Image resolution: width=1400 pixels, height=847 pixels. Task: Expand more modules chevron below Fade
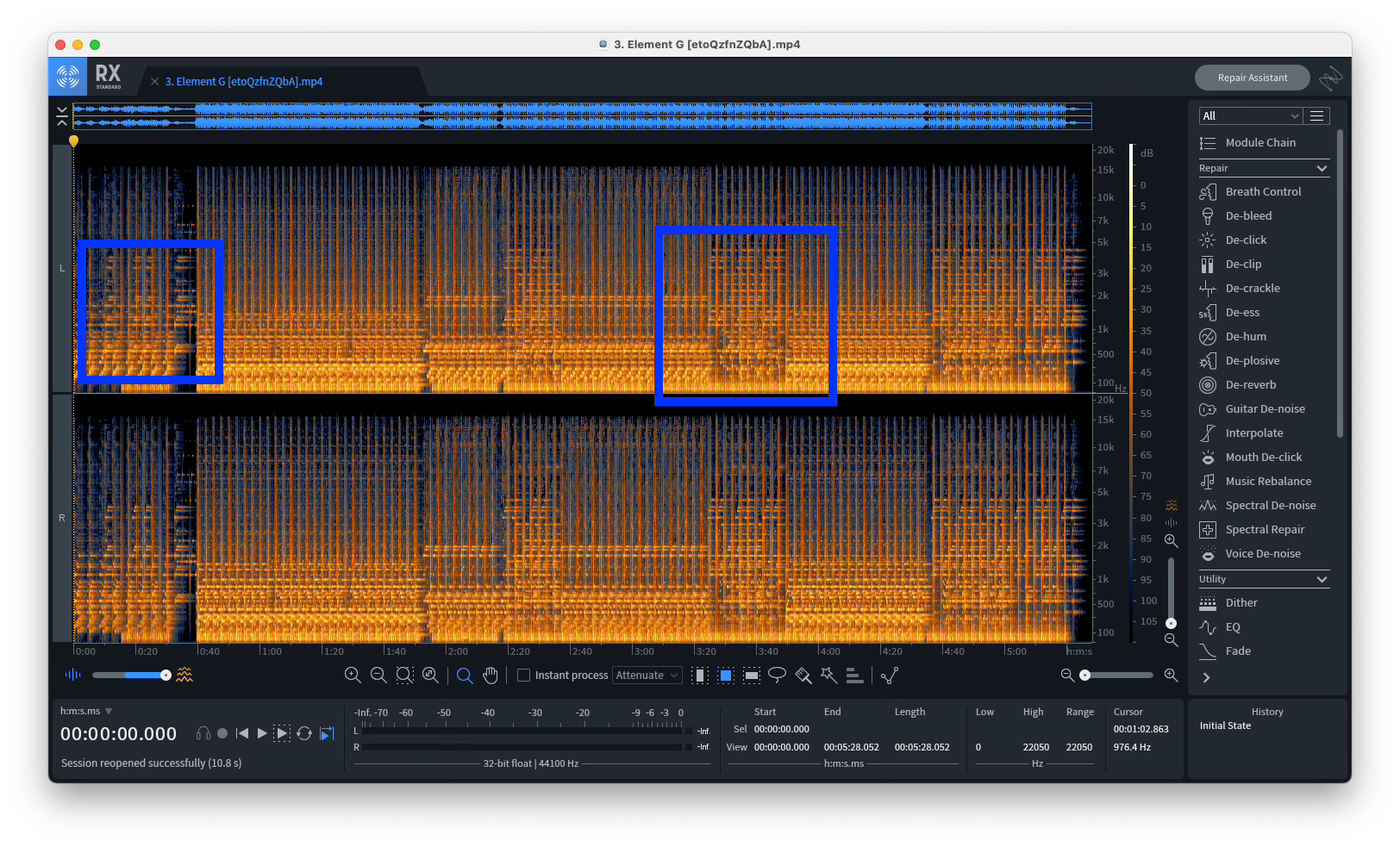click(x=1206, y=677)
